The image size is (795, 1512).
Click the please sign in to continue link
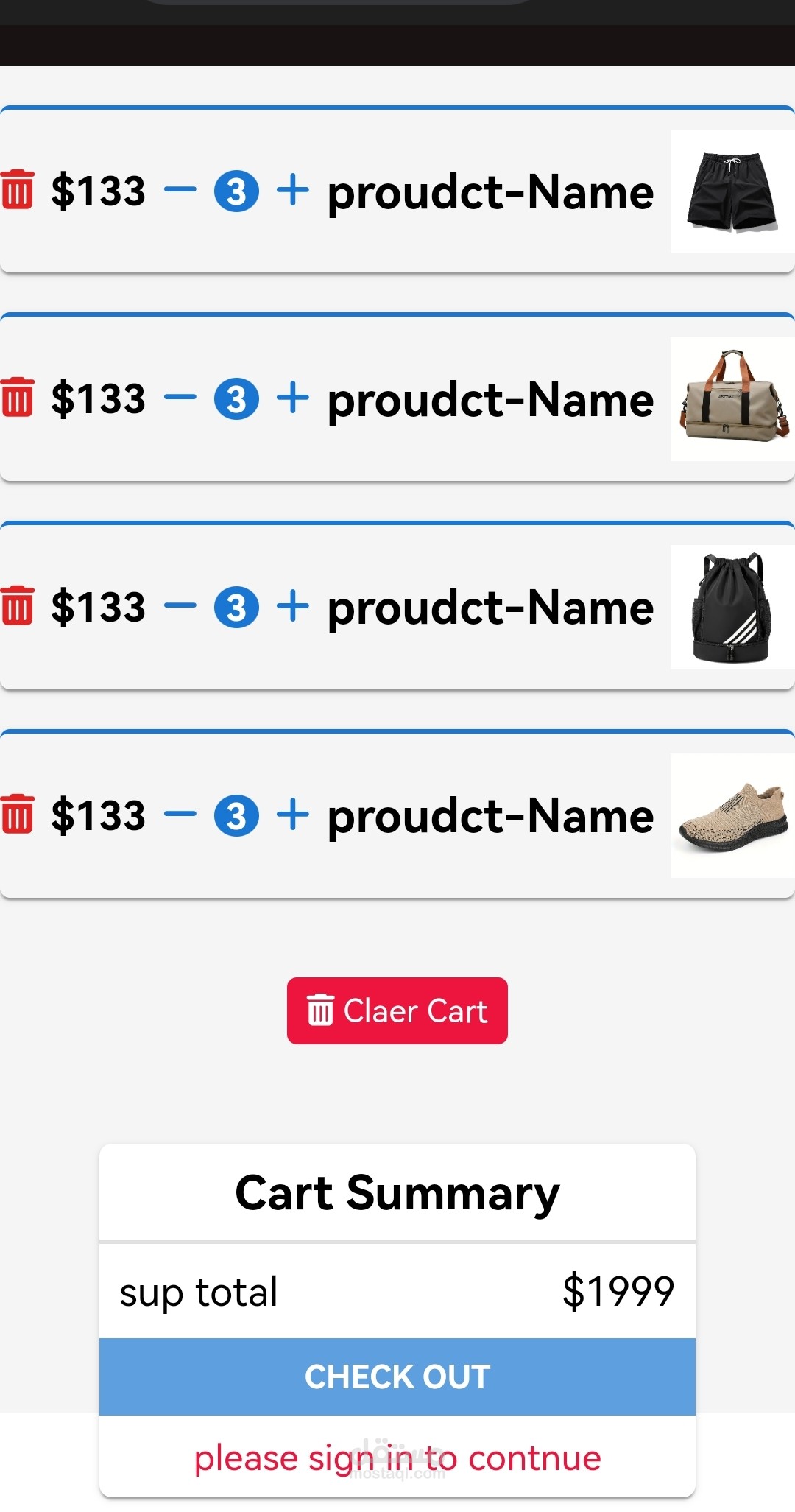click(397, 1458)
